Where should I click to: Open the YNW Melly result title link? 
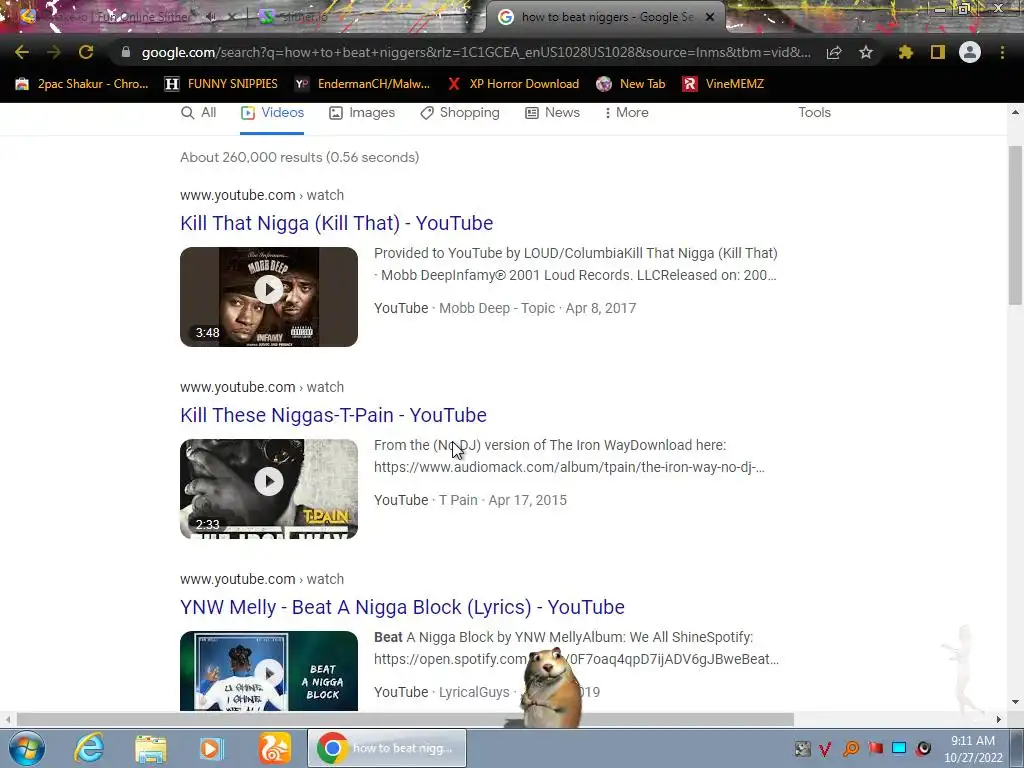point(402,607)
